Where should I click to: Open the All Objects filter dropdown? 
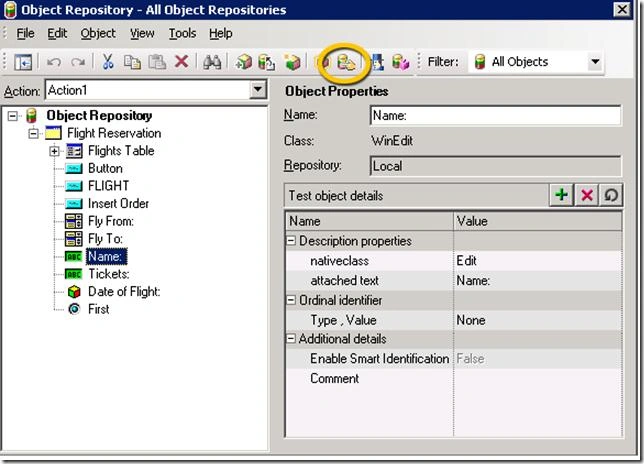point(595,62)
